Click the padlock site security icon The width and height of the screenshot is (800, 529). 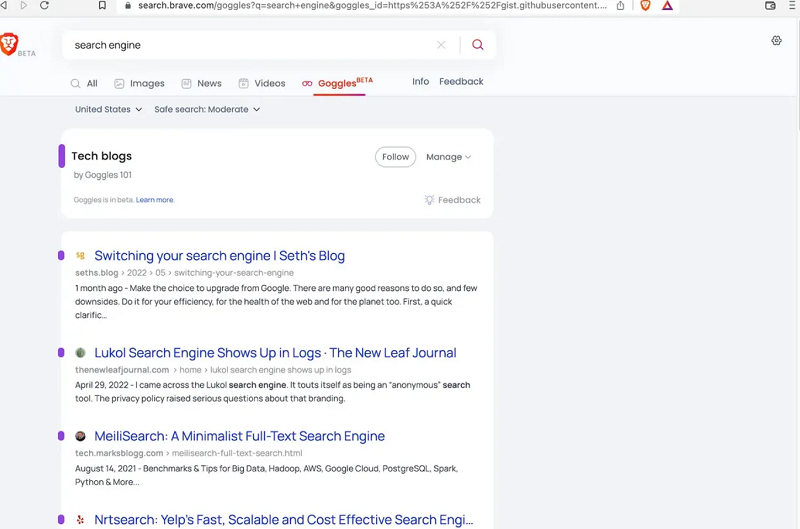pyautogui.click(x=128, y=6)
